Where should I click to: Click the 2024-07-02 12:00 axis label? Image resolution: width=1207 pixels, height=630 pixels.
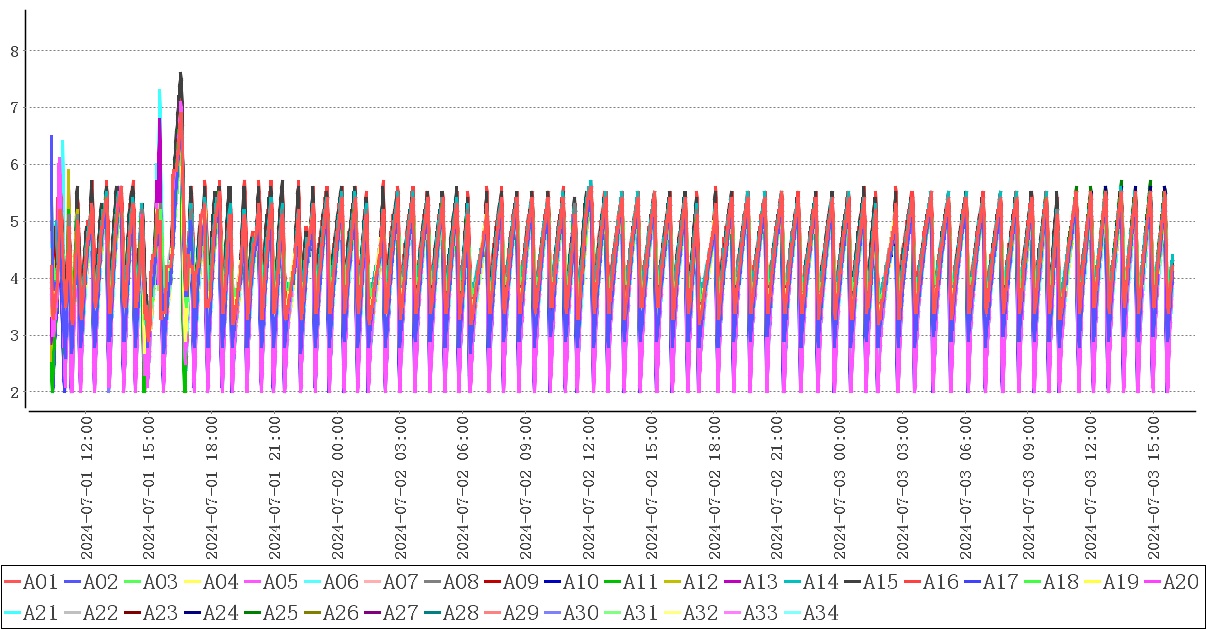click(589, 490)
